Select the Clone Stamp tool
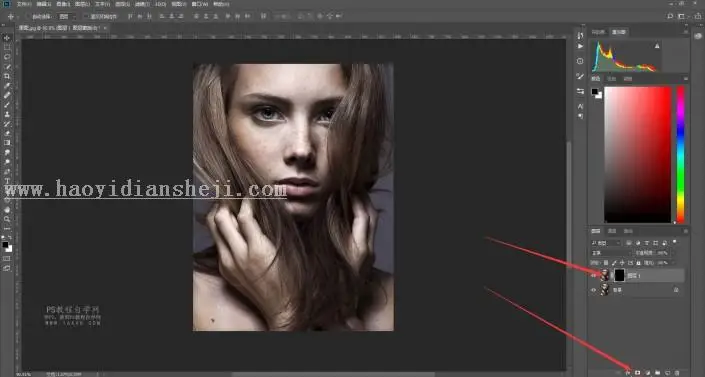Viewport: 705px width, 377px height. pos(7,114)
